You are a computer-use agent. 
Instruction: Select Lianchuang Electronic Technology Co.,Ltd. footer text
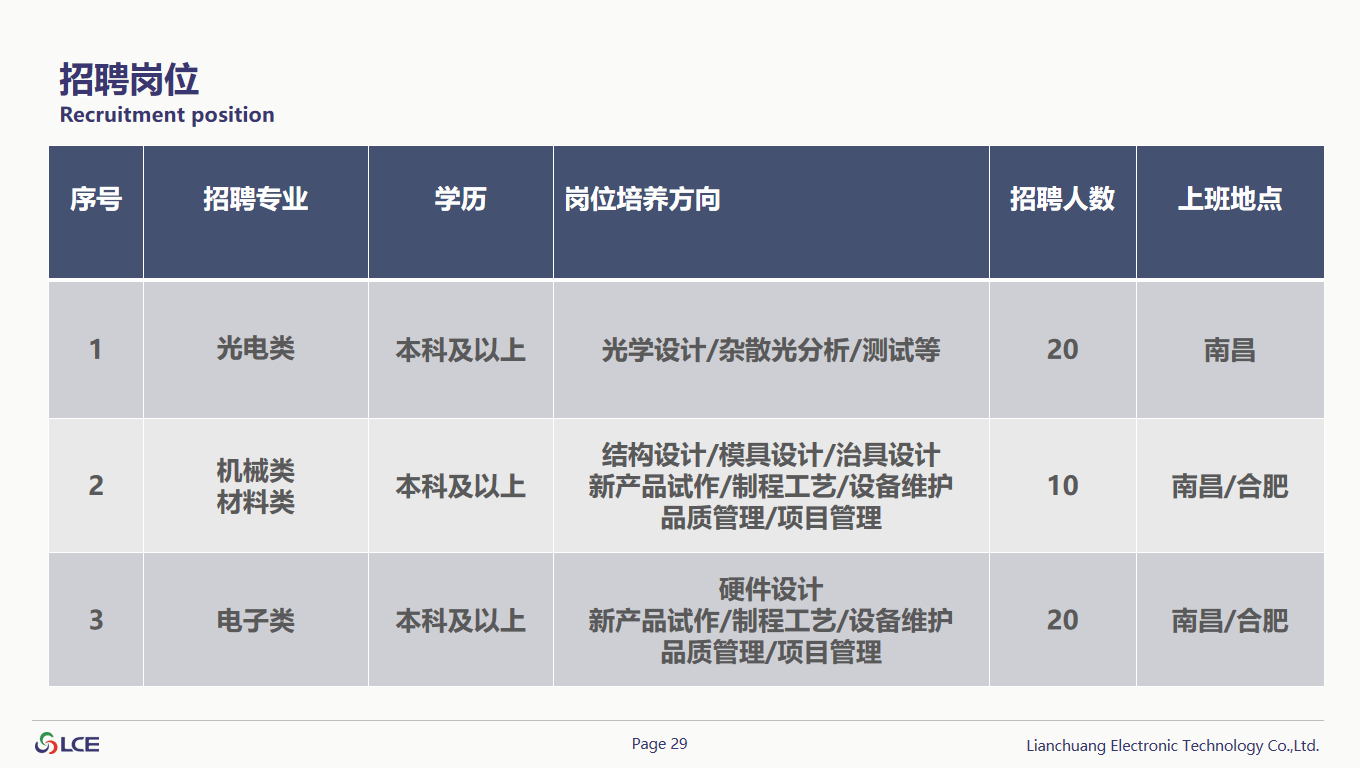(x=1173, y=746)
